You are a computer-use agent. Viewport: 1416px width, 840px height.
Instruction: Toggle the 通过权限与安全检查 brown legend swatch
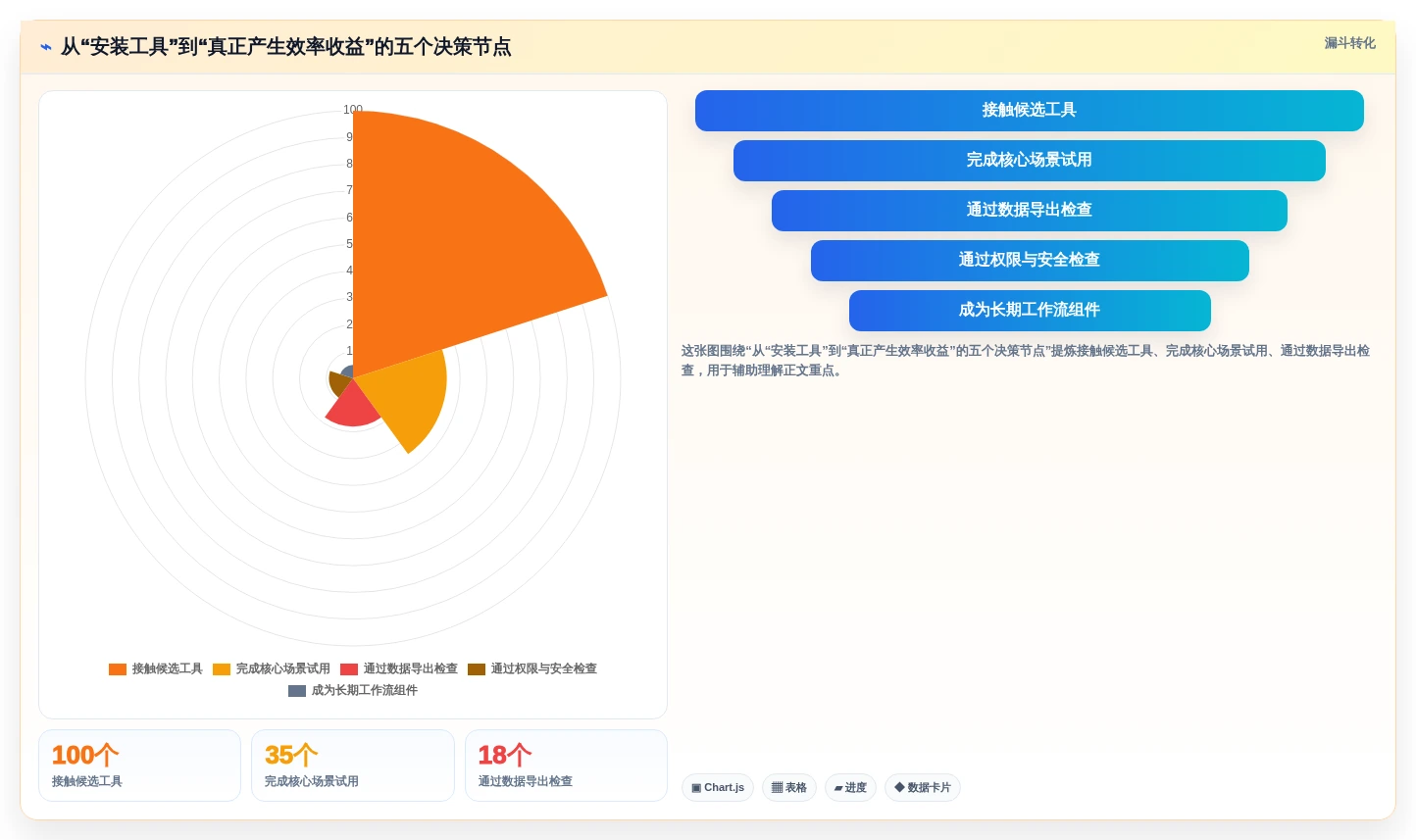coord(477,669)
